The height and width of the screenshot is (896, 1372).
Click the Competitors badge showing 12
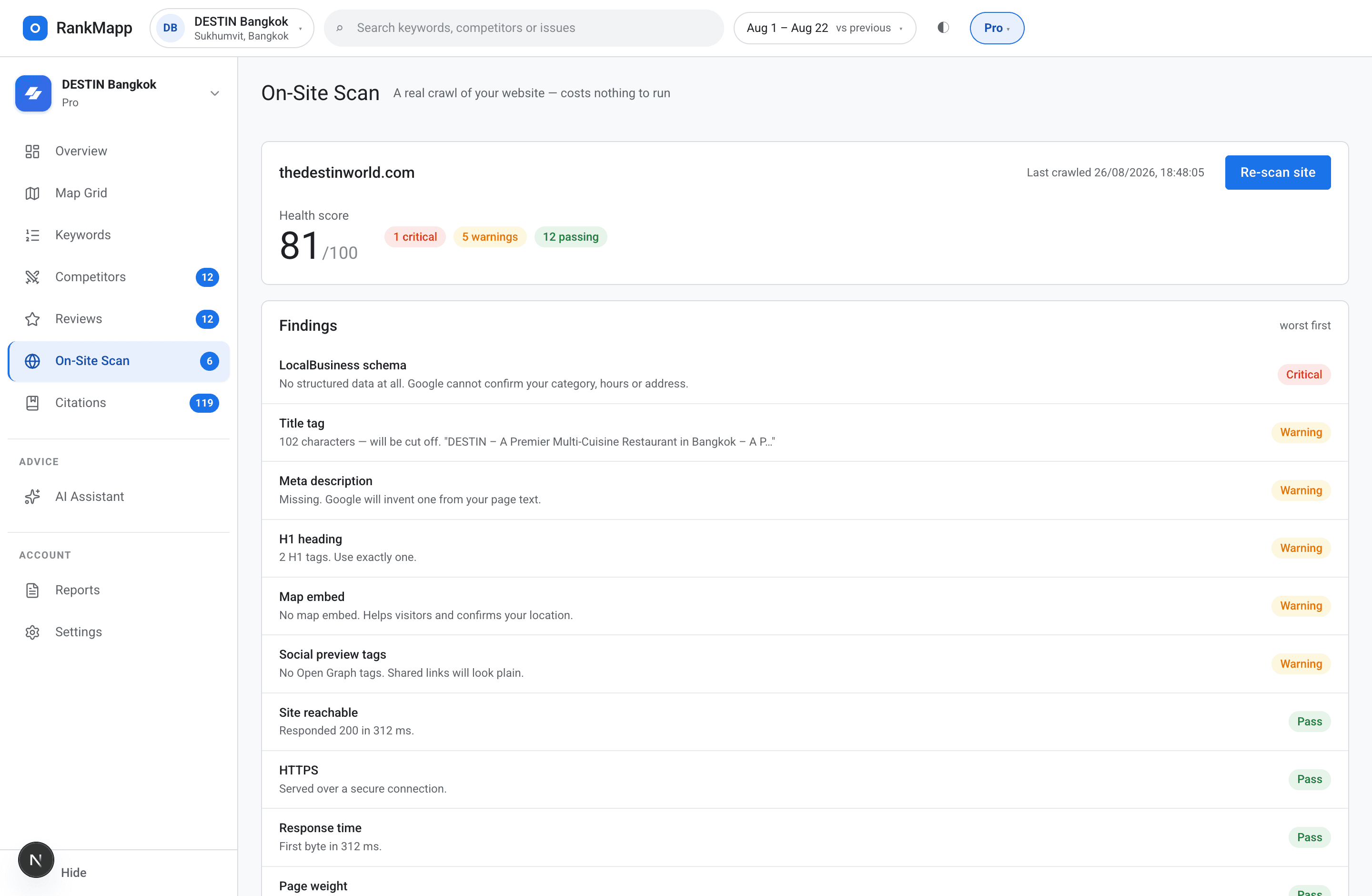207,277
